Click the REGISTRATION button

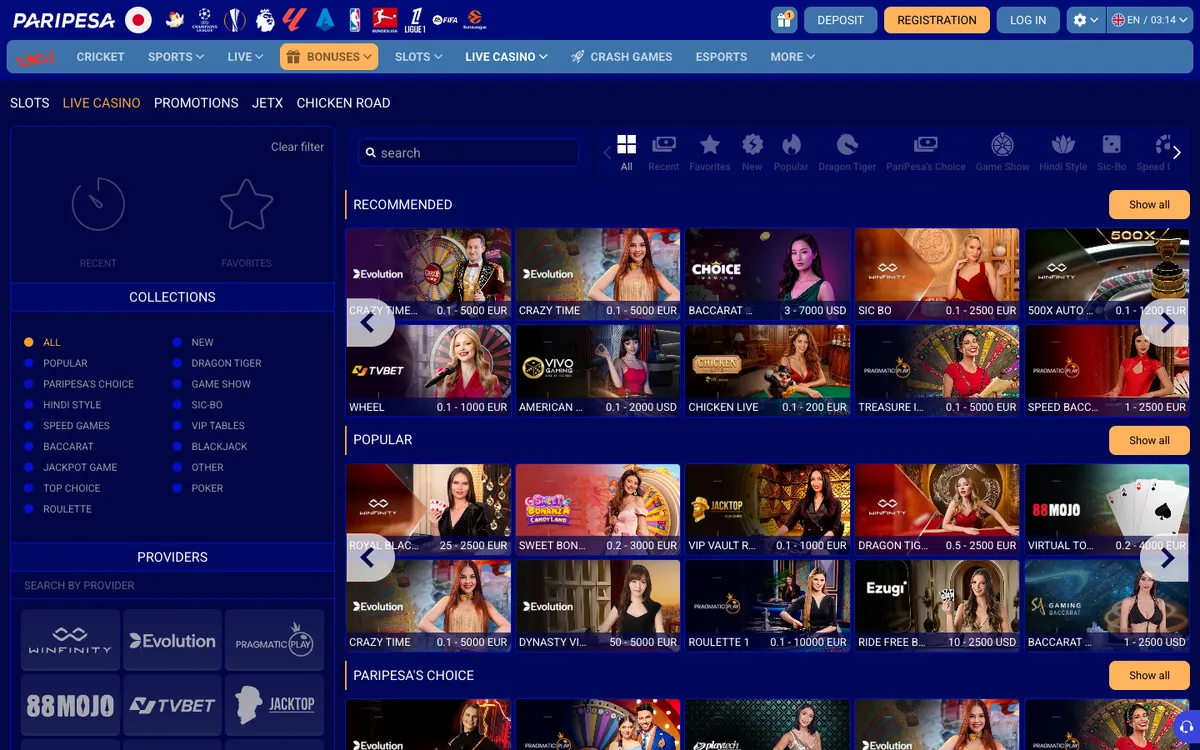point(937,20)
